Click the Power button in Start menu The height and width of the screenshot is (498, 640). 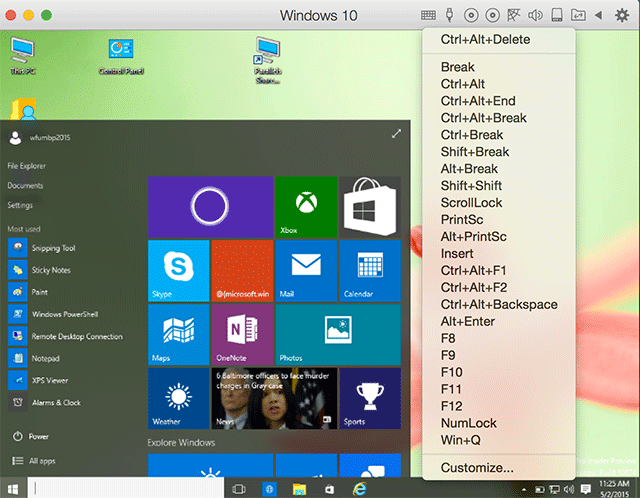[x=31, y=436]
